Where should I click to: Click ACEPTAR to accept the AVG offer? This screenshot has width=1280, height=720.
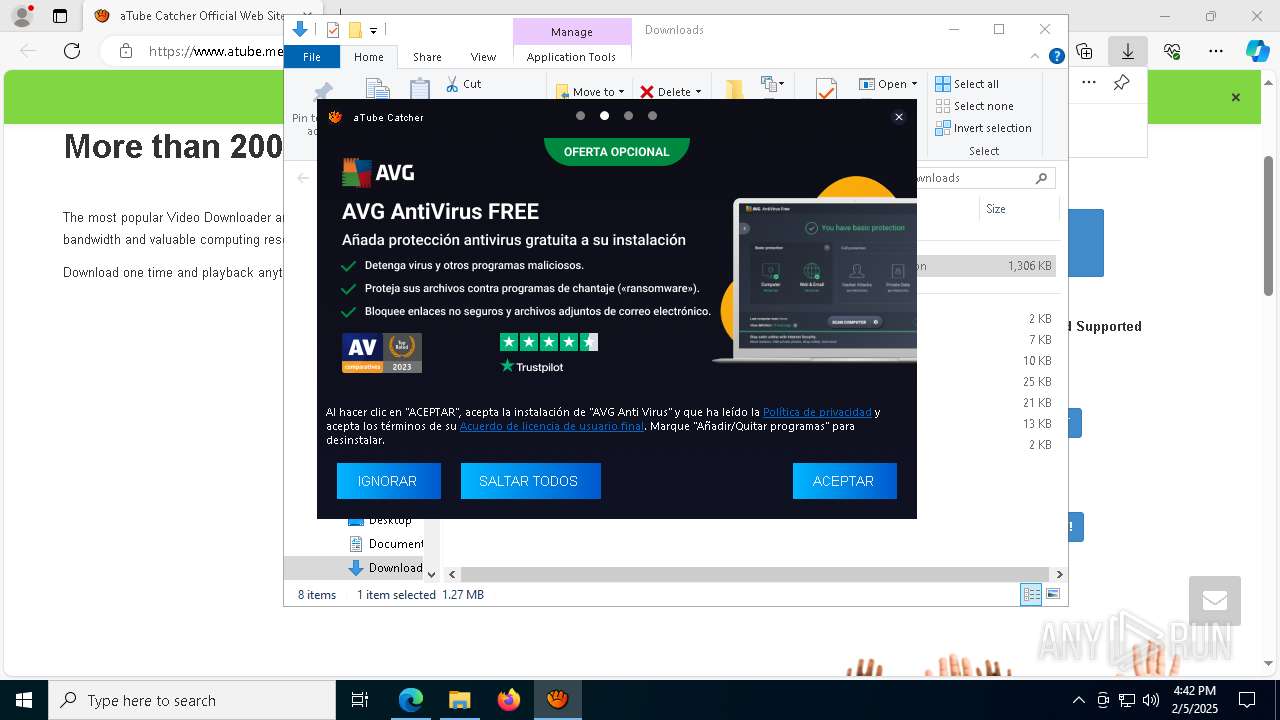pyautogui.click(x=844, y=481)
